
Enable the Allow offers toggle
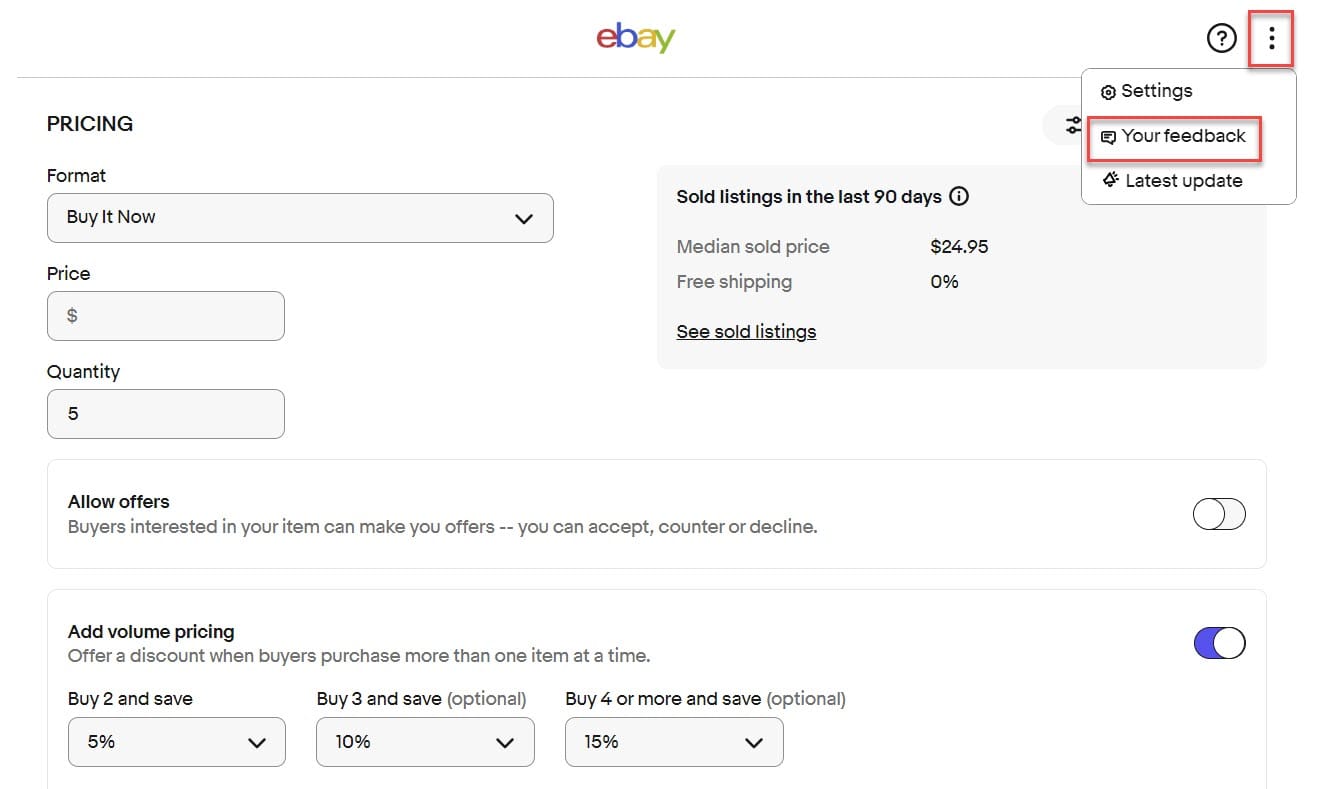[x=1219, y=514]
